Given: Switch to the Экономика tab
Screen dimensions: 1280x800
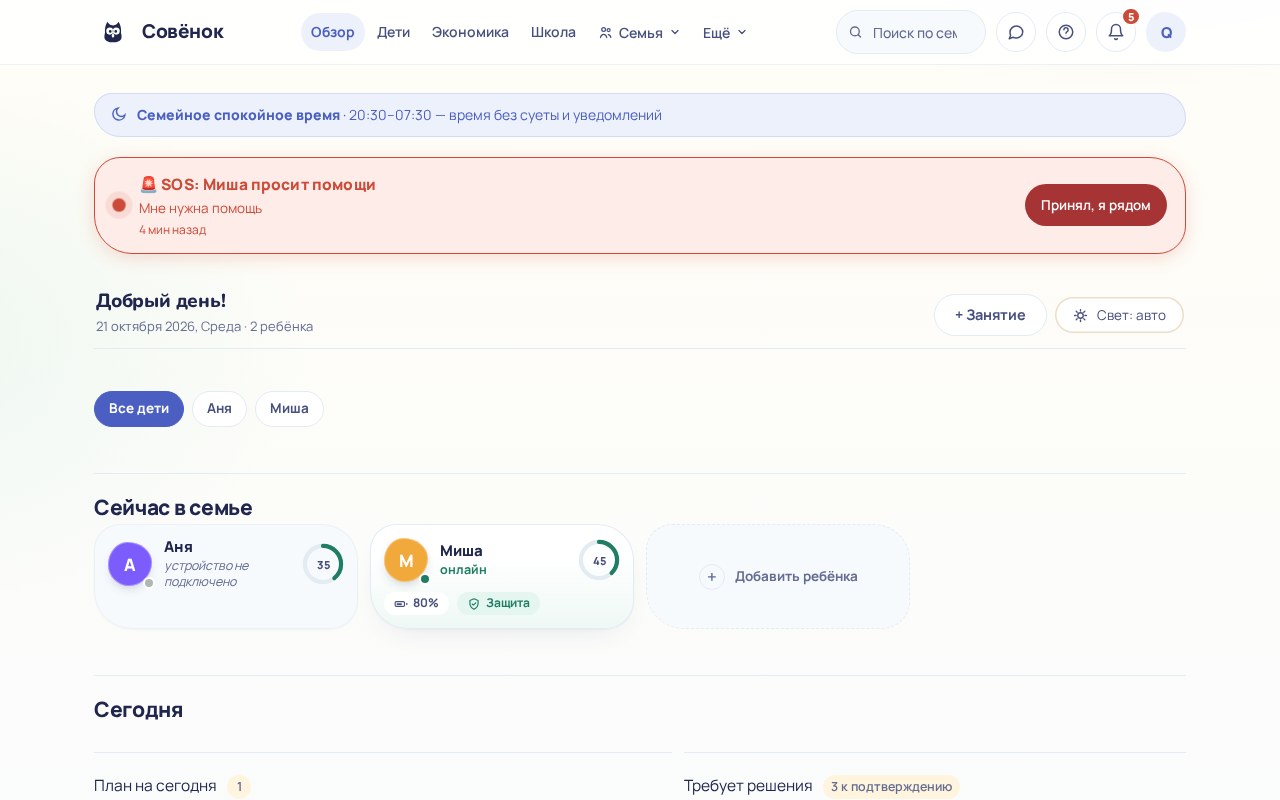Looking at the screenshot, I should [470, 32].
